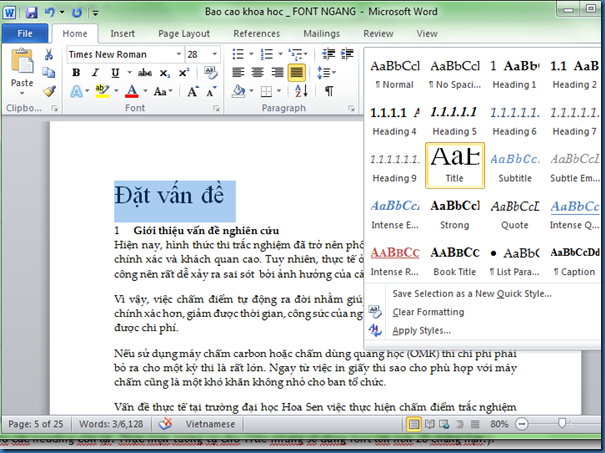
Task: Click the Text Effects glowing A icon
Action: tap(76, 91)
